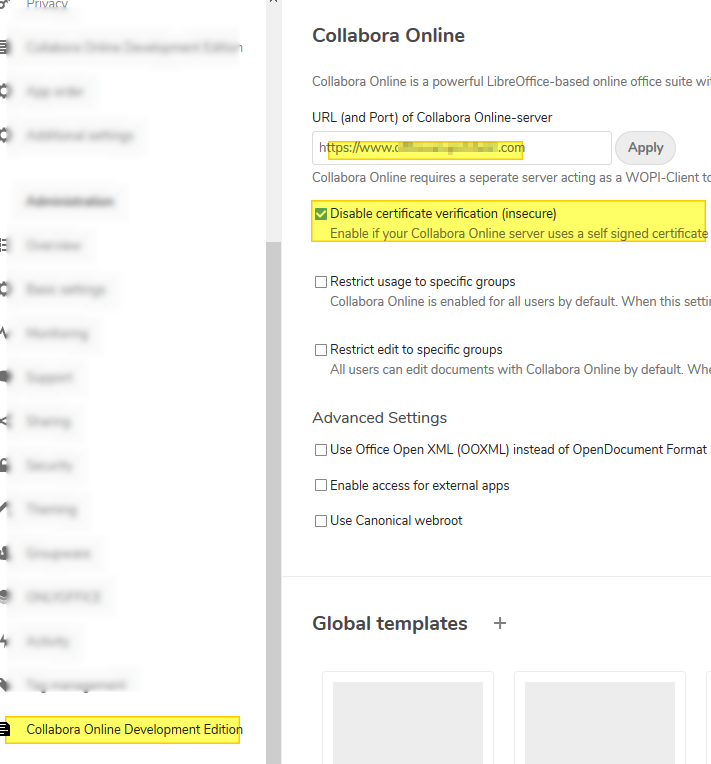Tick Enable access for external apps
The image size is (711, 764).
tap(321, 485)
